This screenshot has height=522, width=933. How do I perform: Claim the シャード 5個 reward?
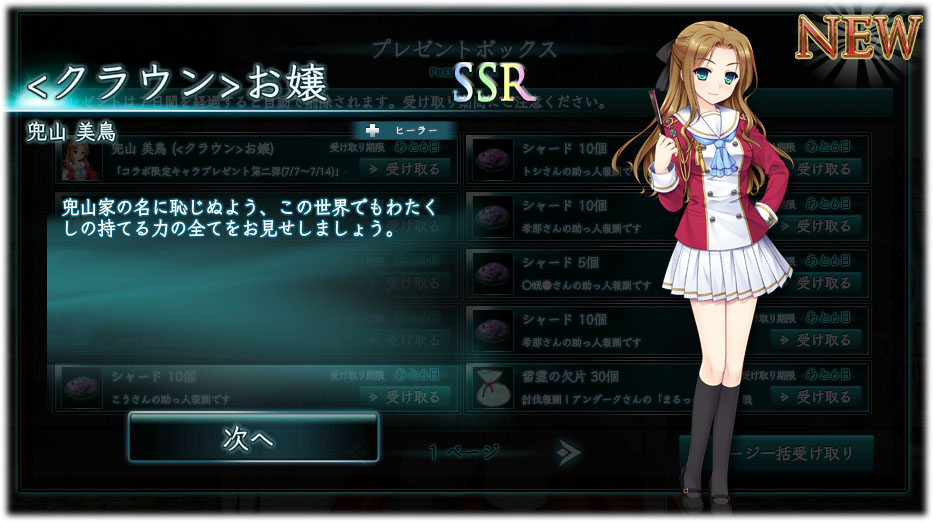coord(824,283)
